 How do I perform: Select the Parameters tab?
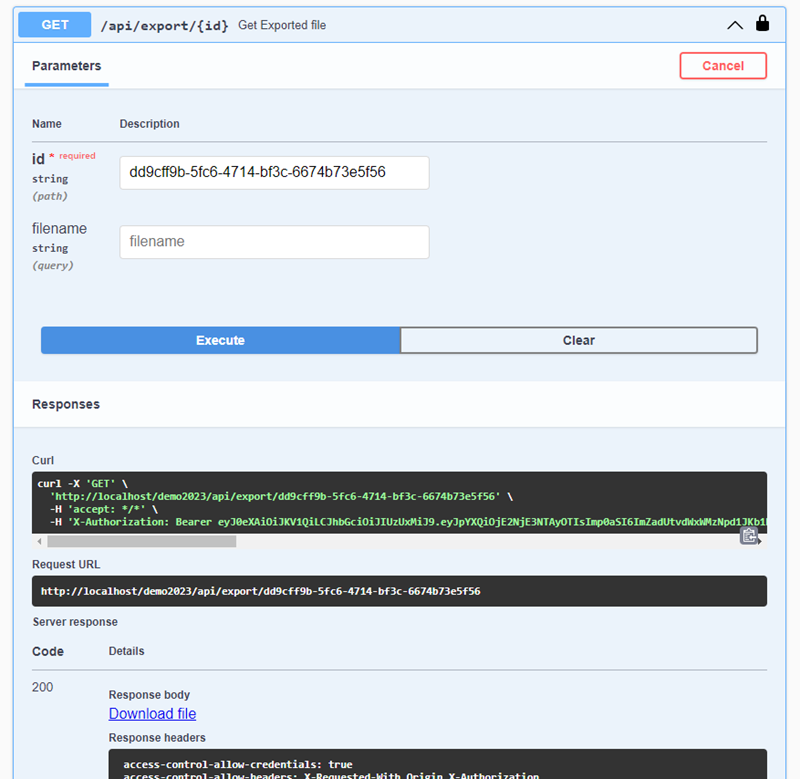pyautogui.click(x=66, y=66)
